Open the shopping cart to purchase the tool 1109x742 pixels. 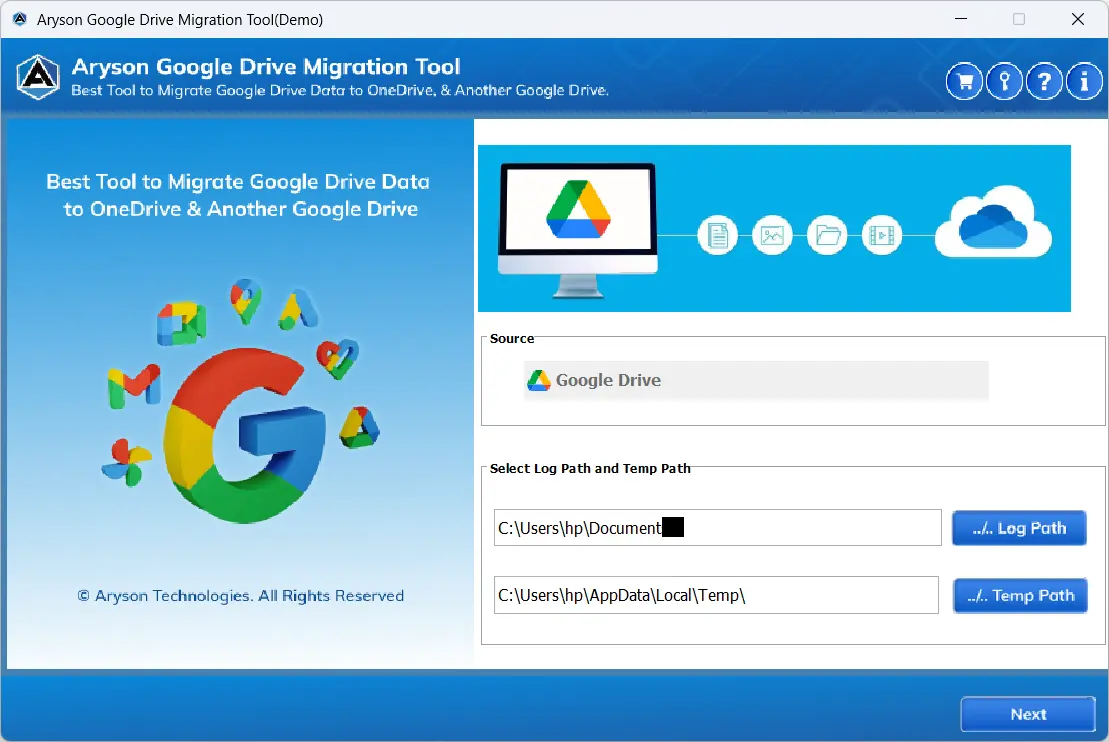[964, 81]
